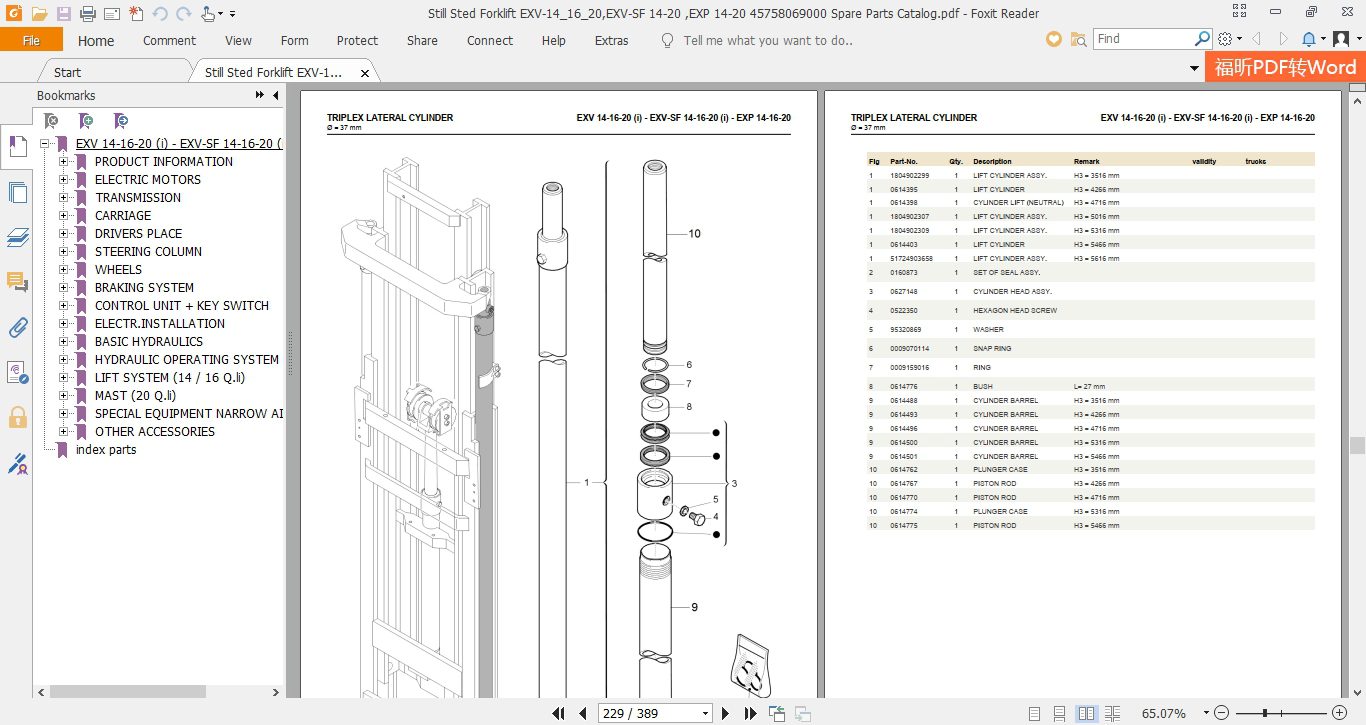Click the previous view icon in status bar

pyautogui.click(x=777, y=713)
